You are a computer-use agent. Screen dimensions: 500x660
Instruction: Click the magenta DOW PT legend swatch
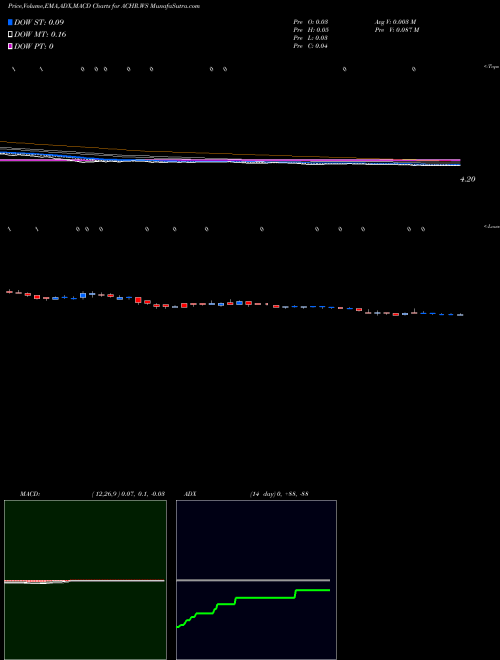coord(10,46)
